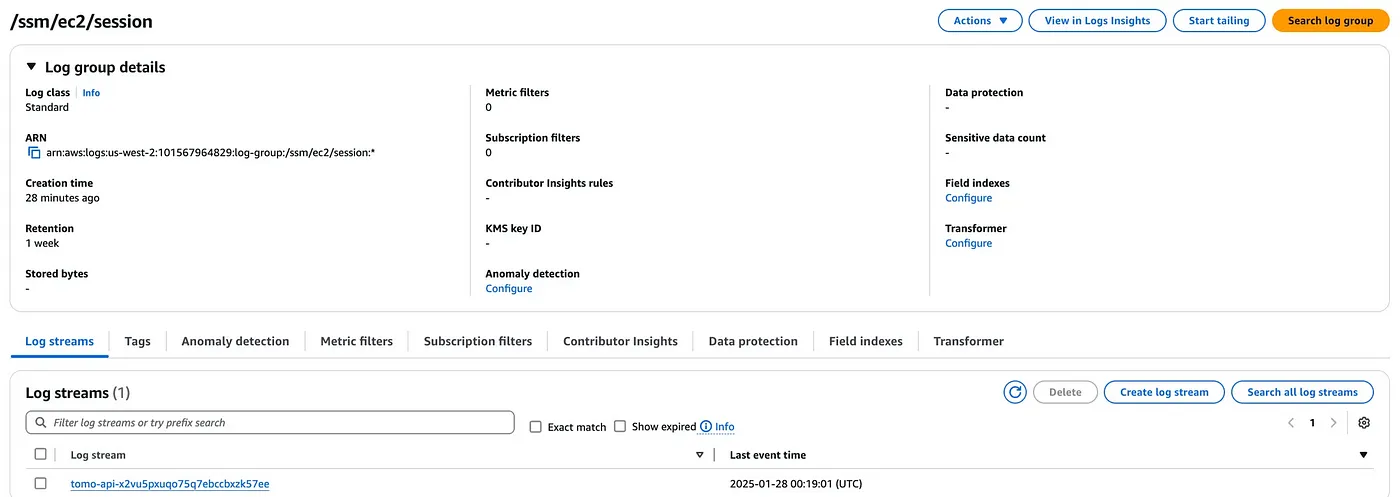Open the tomo-api log stream link
The width and height of the screenshot is (1400, 497).
[170, 484]
